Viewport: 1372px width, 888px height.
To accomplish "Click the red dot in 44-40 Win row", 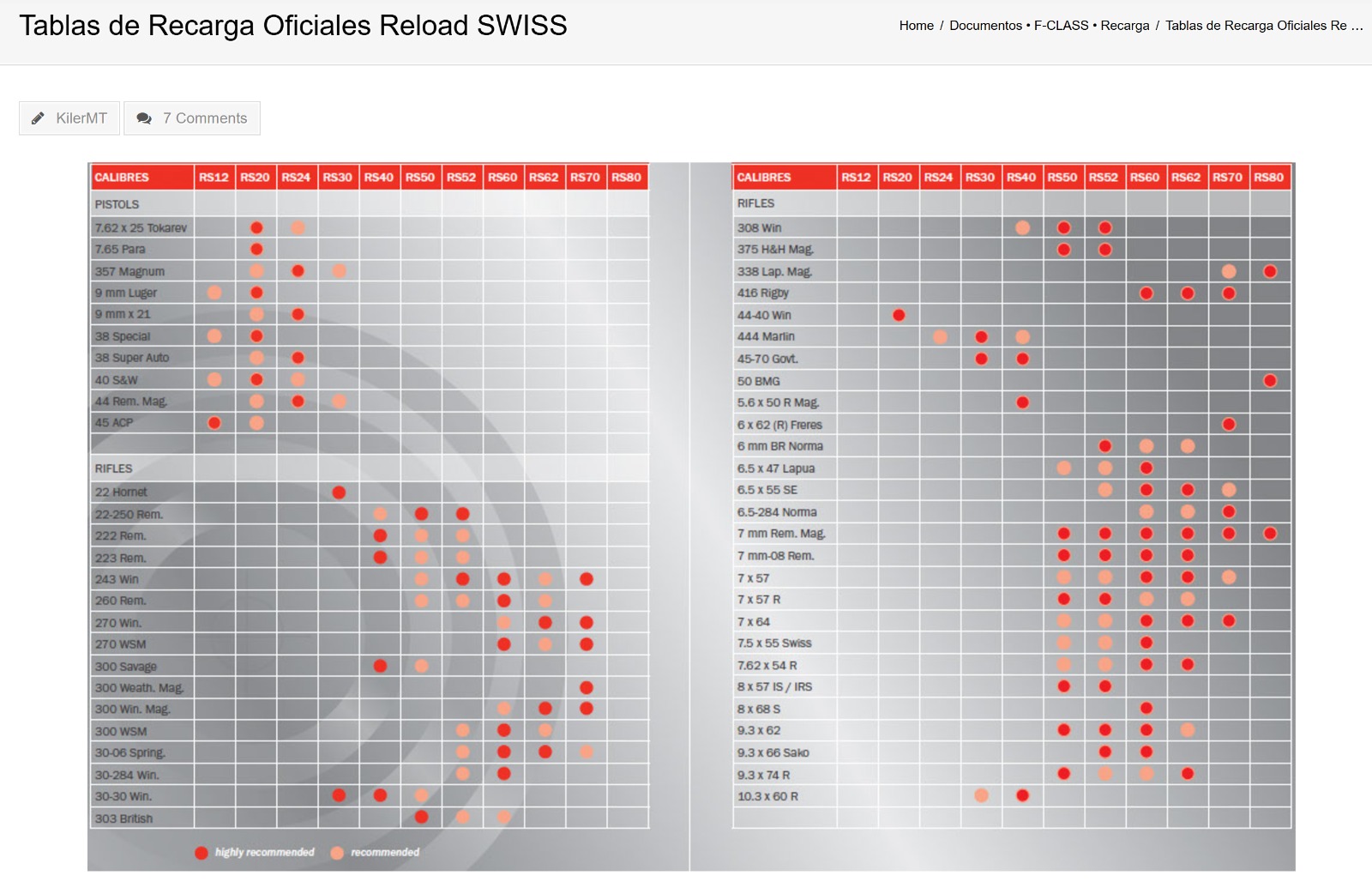I will (899, 315).
